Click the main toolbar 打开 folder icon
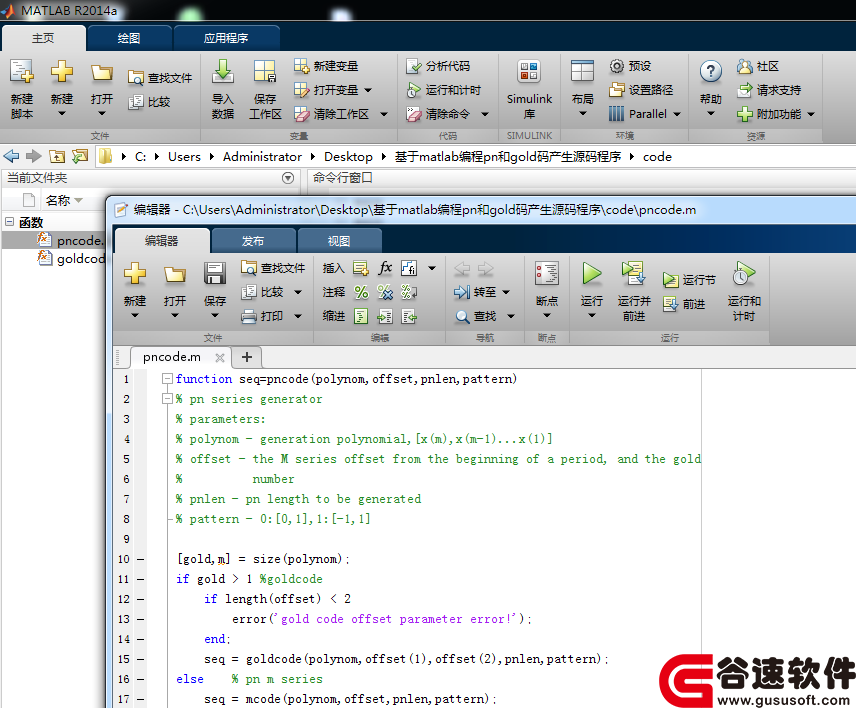 [x=102, y=73]
